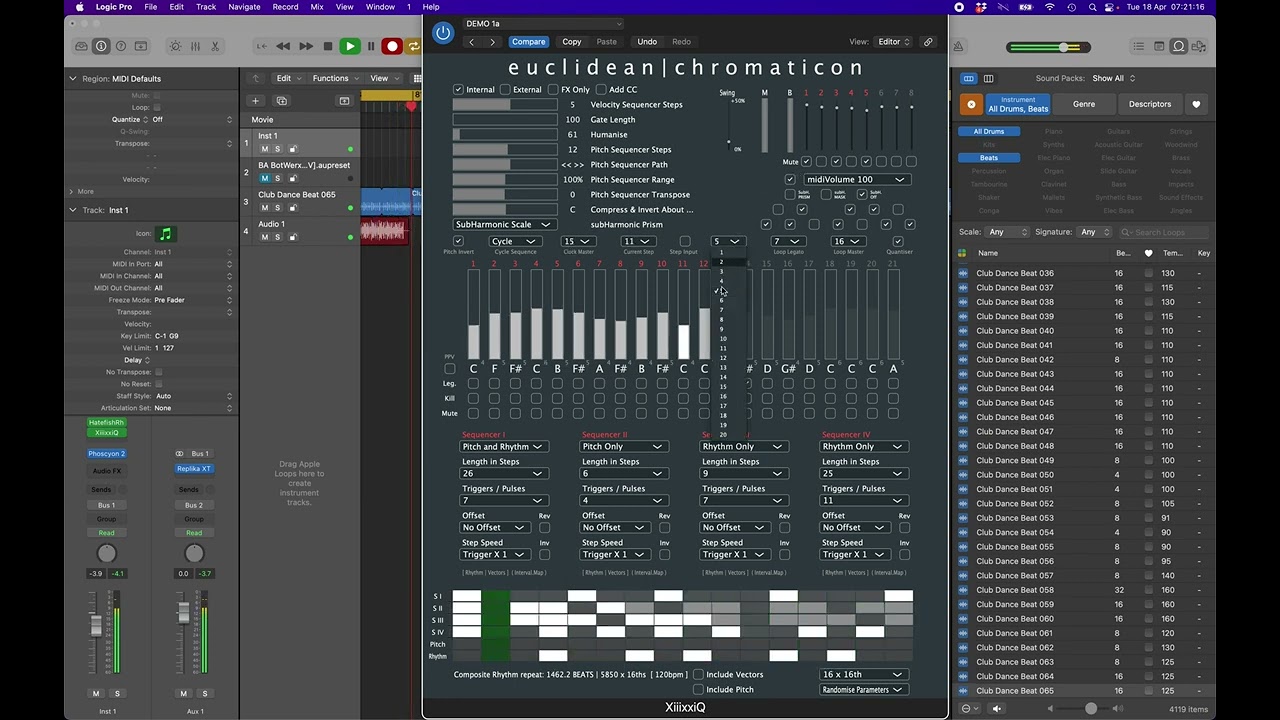Click the Compare button in plugin header
This screenshot has width=1280, height=720.
pos(528,42)
